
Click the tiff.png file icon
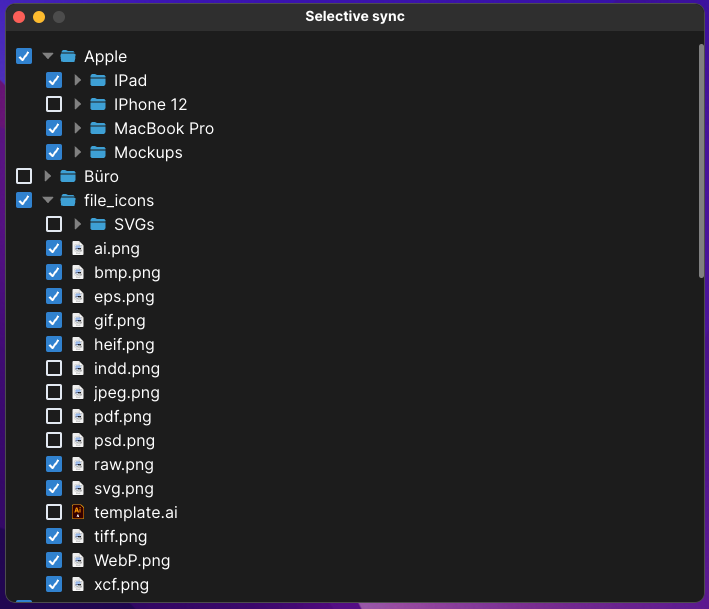[x=78, y=536]
